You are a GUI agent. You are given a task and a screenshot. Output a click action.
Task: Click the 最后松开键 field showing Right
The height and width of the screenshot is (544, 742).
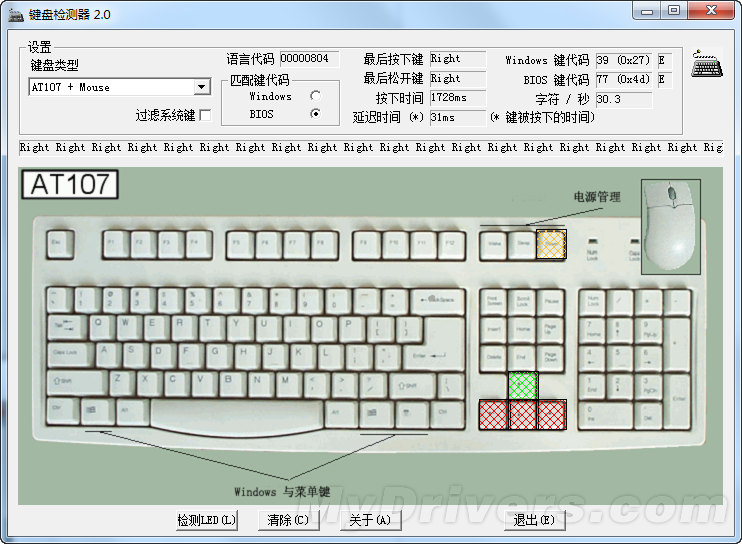(458, 79)
